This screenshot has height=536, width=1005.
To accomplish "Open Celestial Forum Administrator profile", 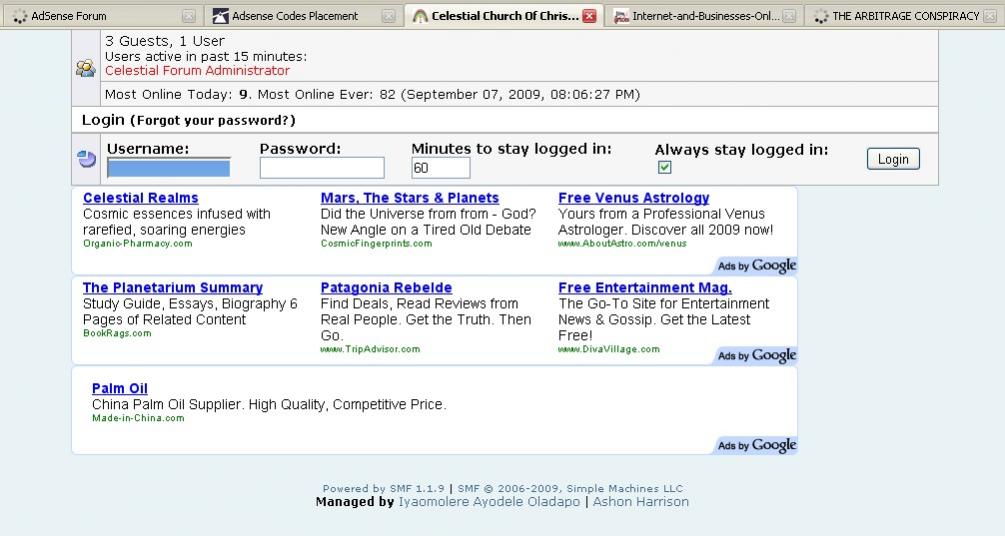I will click(197, 71).
